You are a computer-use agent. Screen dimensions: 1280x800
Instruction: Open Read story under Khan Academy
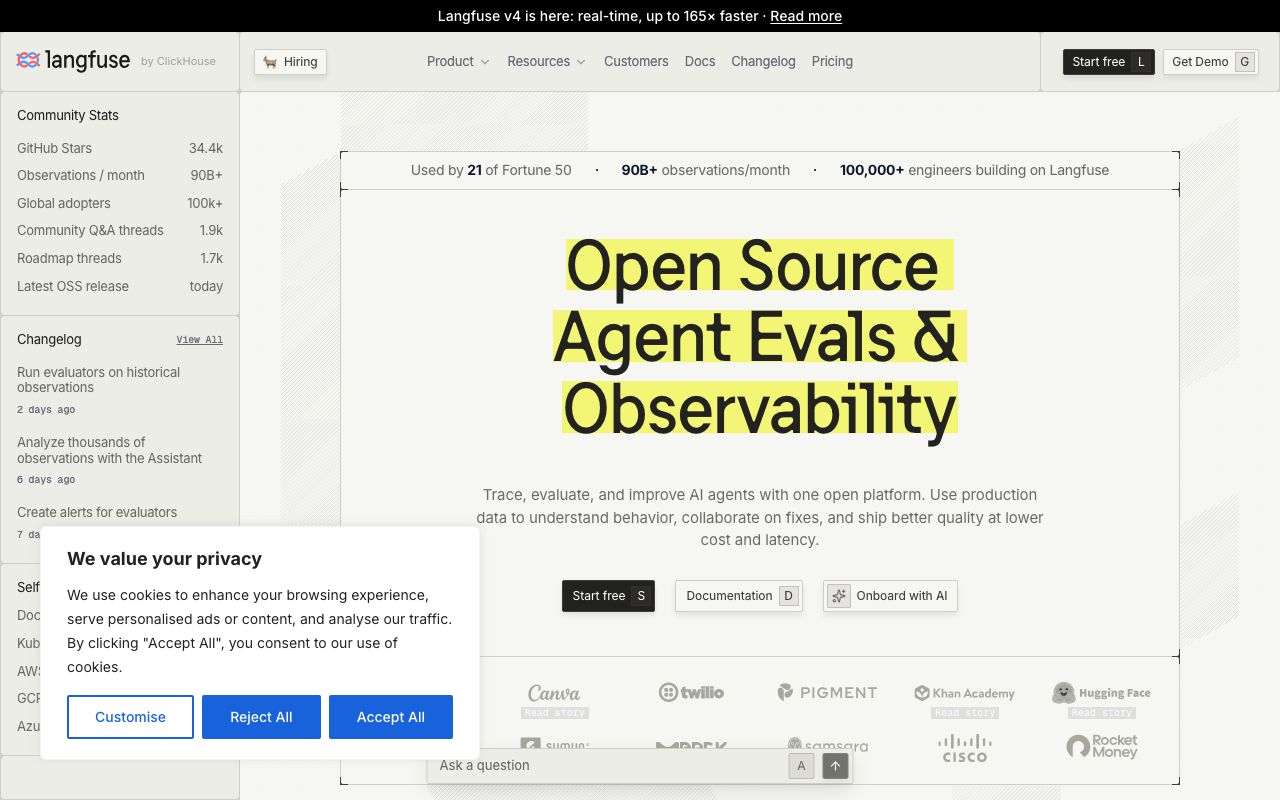pyautogui.click(x=965, y=713)
